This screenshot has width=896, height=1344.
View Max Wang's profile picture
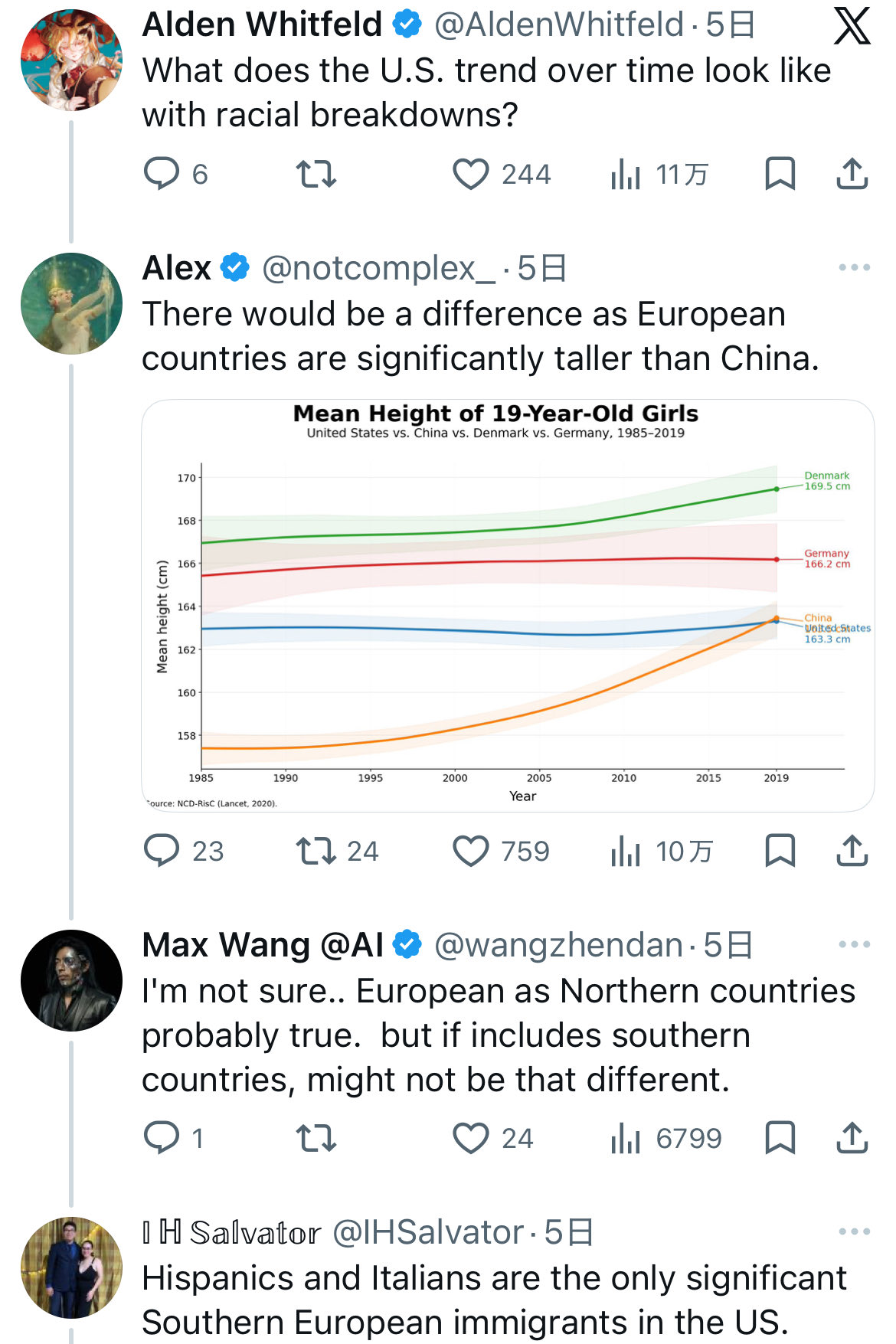click(x=71, y=980)
